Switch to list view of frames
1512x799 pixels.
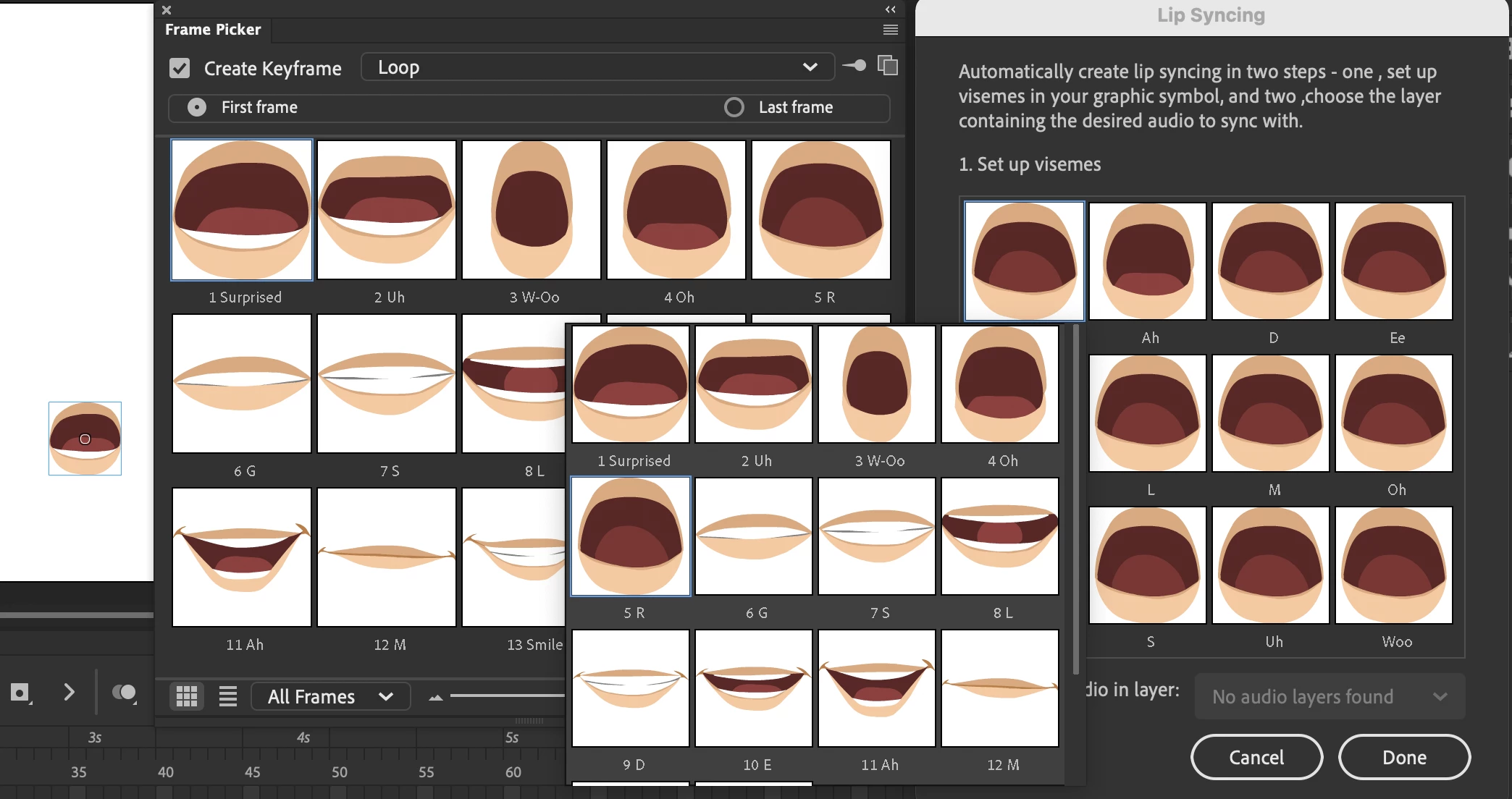[228, 696]
